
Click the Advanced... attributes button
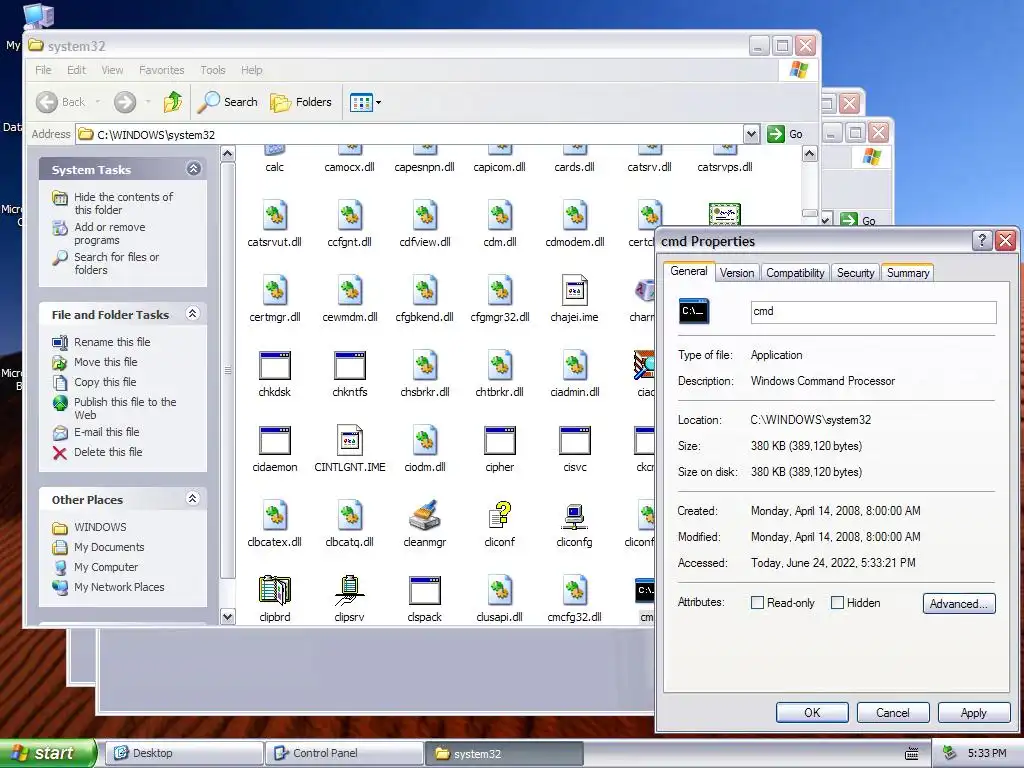coord(959,603)
